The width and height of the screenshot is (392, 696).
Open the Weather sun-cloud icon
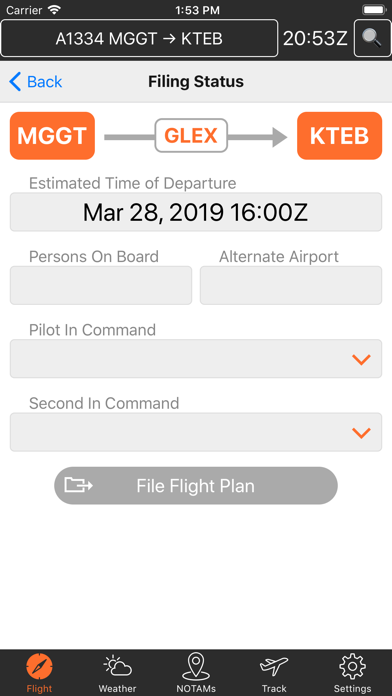pos(117,666)
